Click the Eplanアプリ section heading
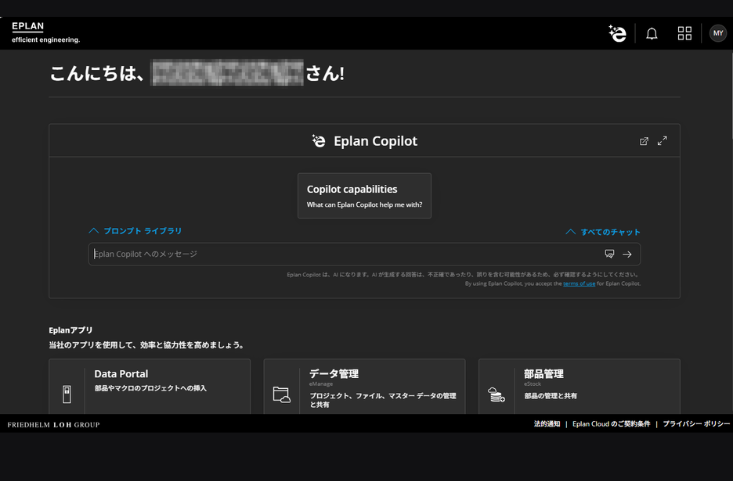This screenshot has height=481, width=733. pyautogui.click(x=71, y=330)
